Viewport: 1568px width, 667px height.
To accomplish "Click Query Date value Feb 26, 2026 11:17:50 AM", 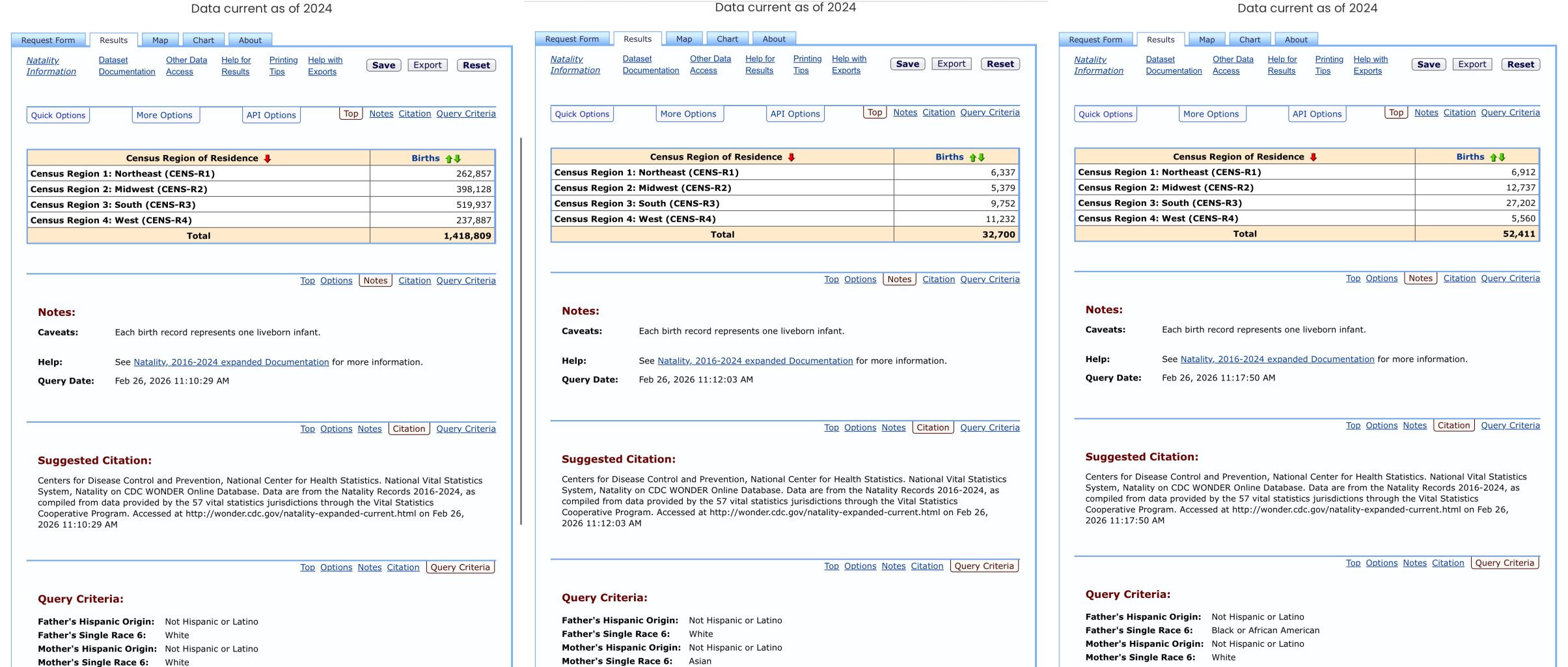I will coord(1218,378).
